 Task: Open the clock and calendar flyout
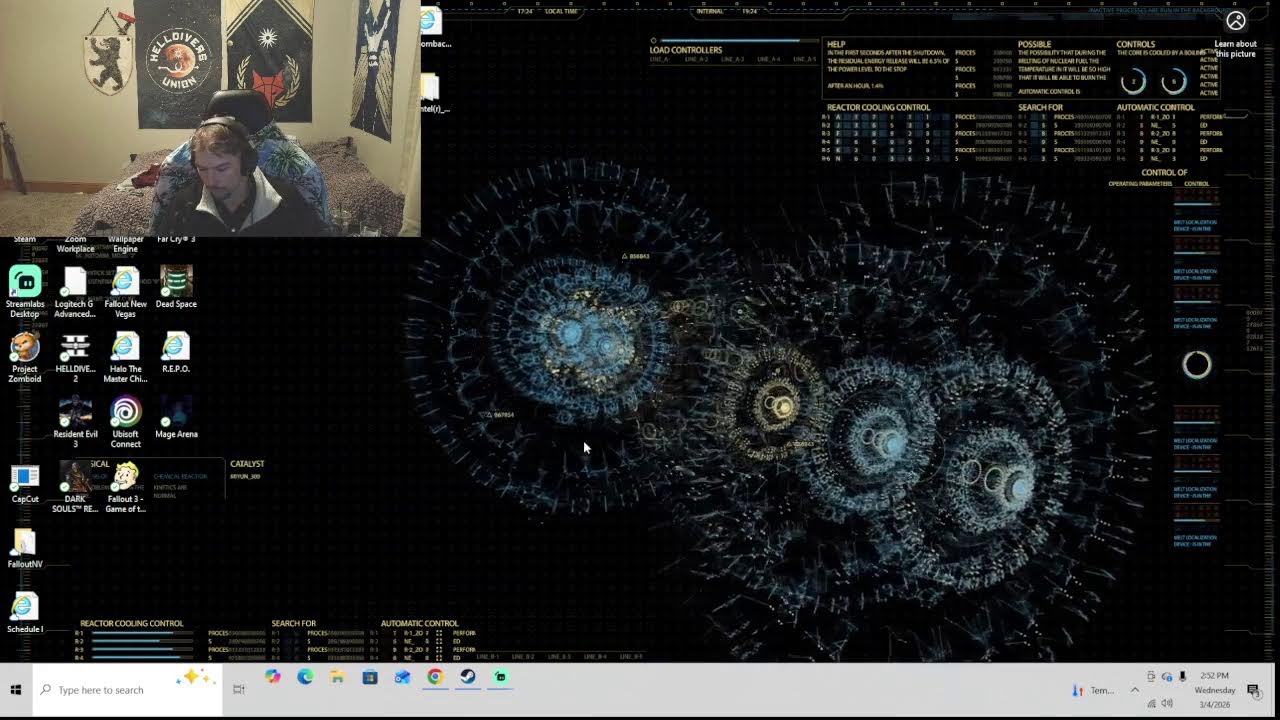(1215, 690)
